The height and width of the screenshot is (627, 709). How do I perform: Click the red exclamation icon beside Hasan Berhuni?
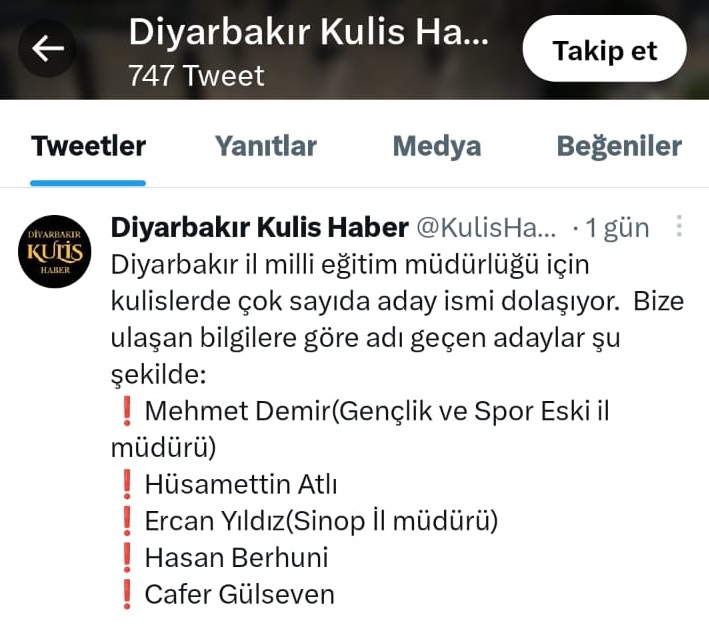[127, 557]
